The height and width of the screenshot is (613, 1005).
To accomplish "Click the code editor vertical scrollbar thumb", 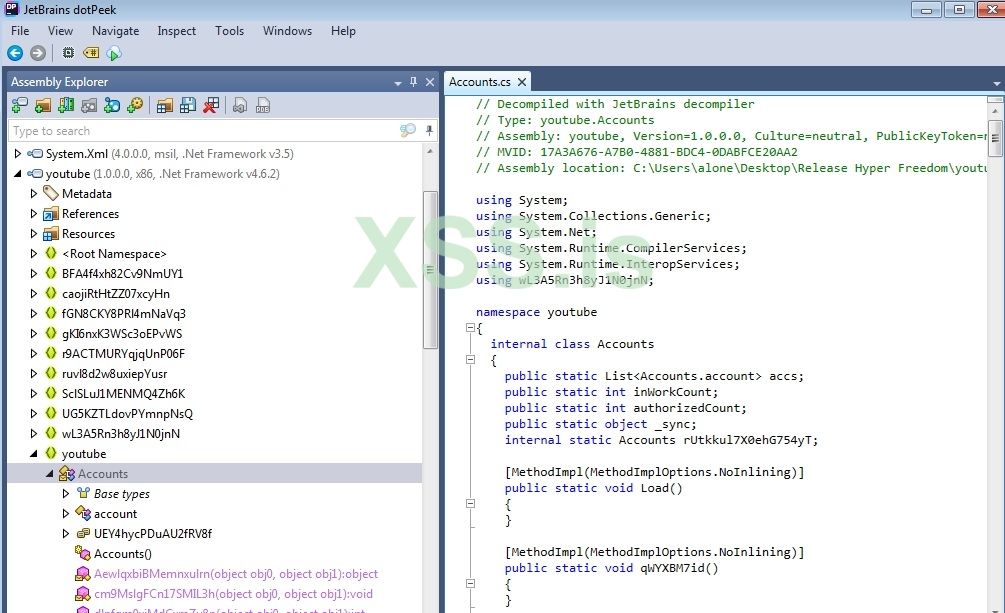I will click(x=995, y=137).
